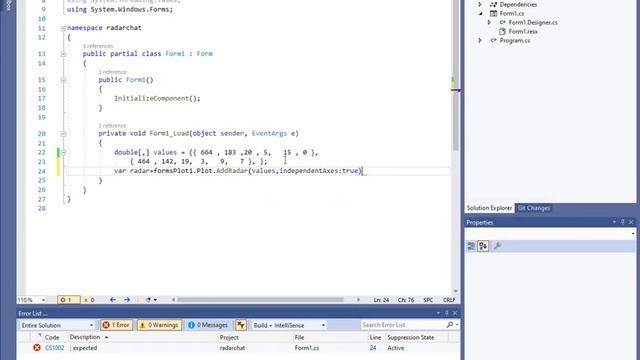Screen dimensions: 640x360
Task: Click the editor warning count indicator
Action: tap(89, 300)
